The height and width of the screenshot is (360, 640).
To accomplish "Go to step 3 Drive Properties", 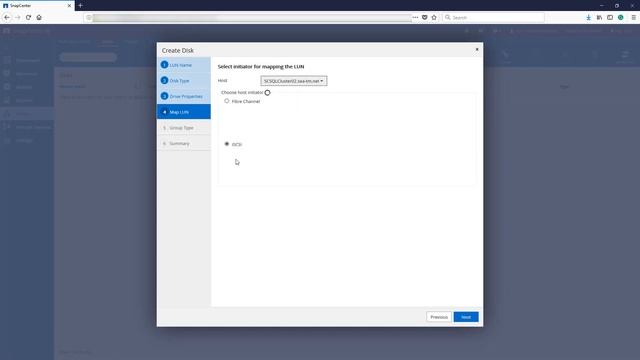I will click(184, 96).
